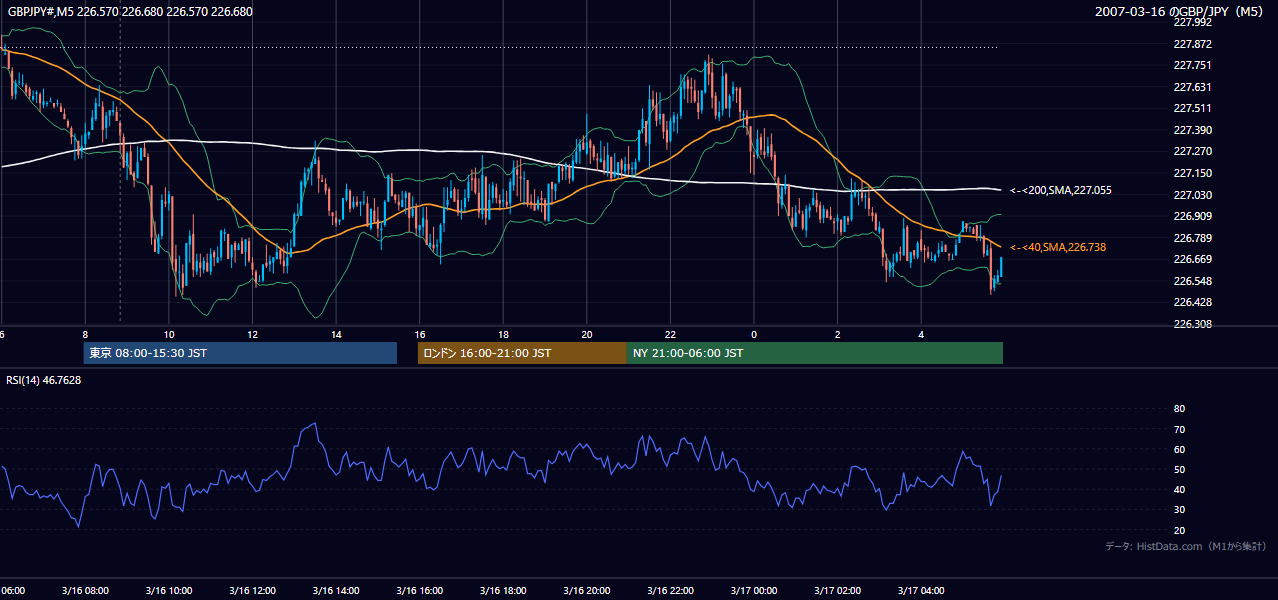Click RSI scale value 80
Viewport: 1278px width, 600px height.
[1179, 409]
